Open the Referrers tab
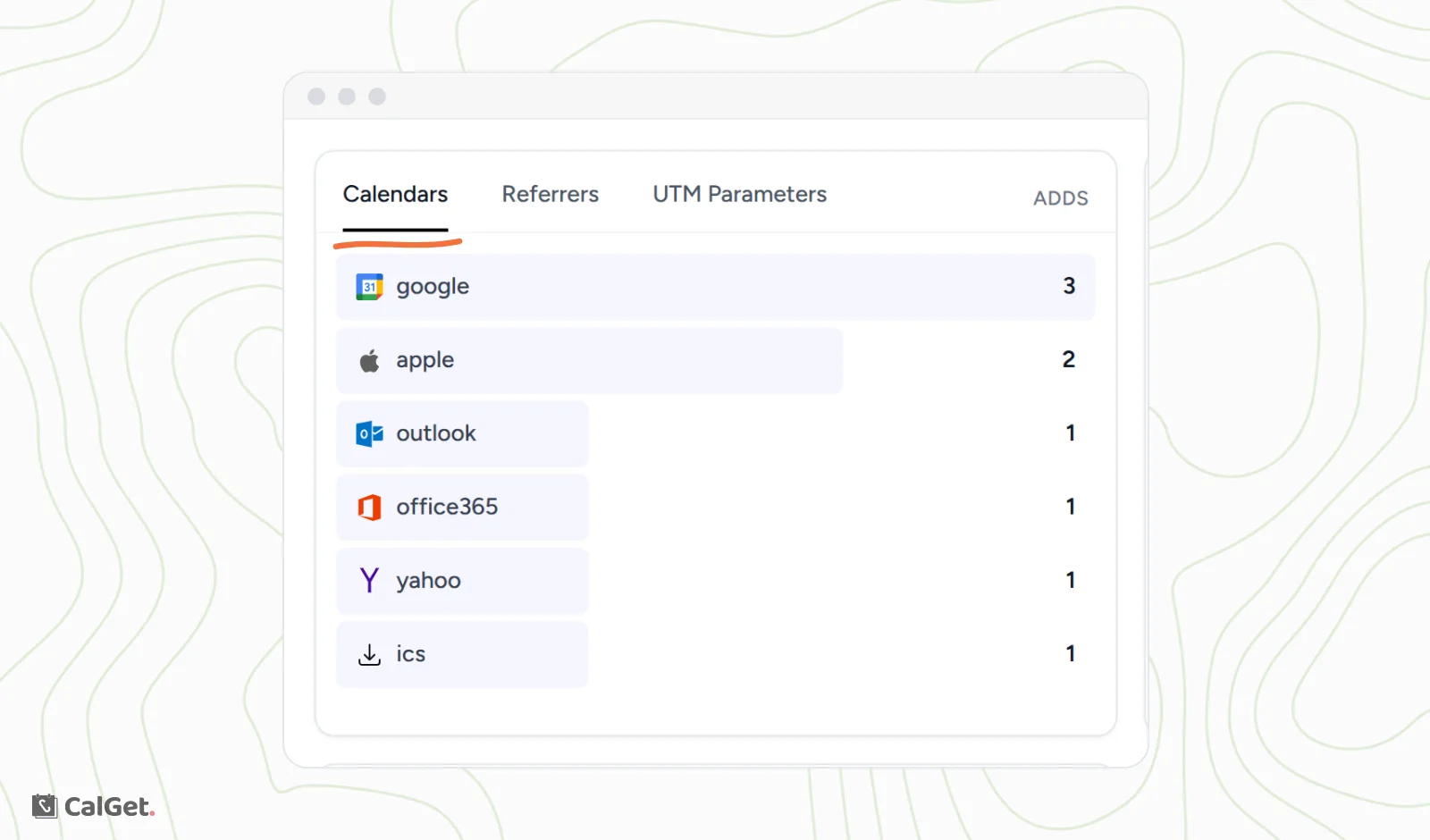The image size is (1430, 840). (550, 194)
